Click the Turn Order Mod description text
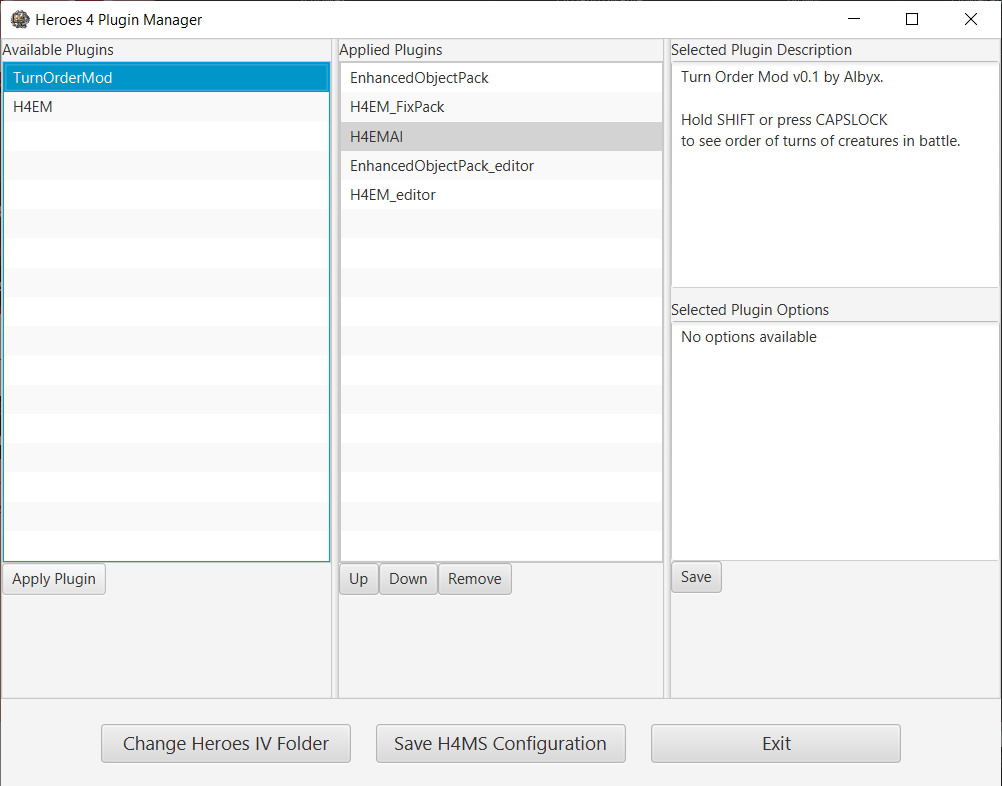 [x=821, y=109]
